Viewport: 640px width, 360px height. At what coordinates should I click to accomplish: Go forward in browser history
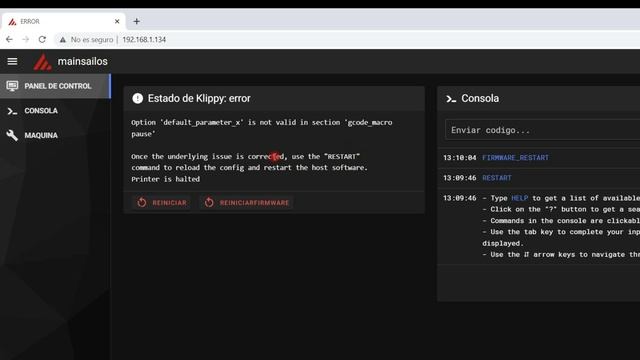coord(26,40)
